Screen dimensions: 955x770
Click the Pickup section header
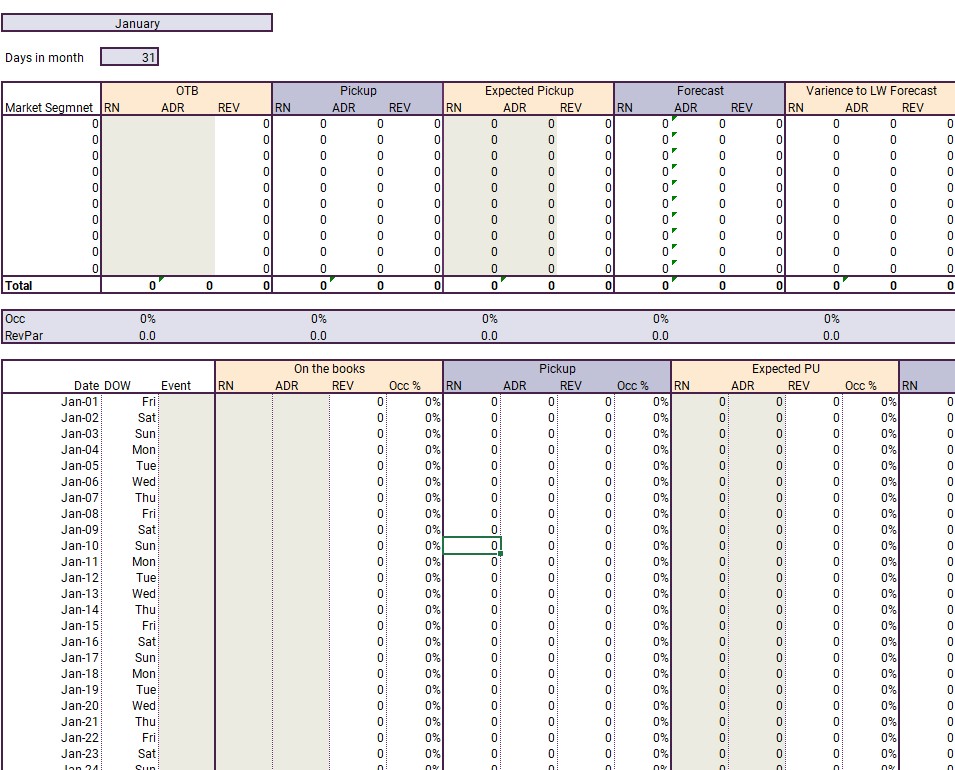point(357,90)
